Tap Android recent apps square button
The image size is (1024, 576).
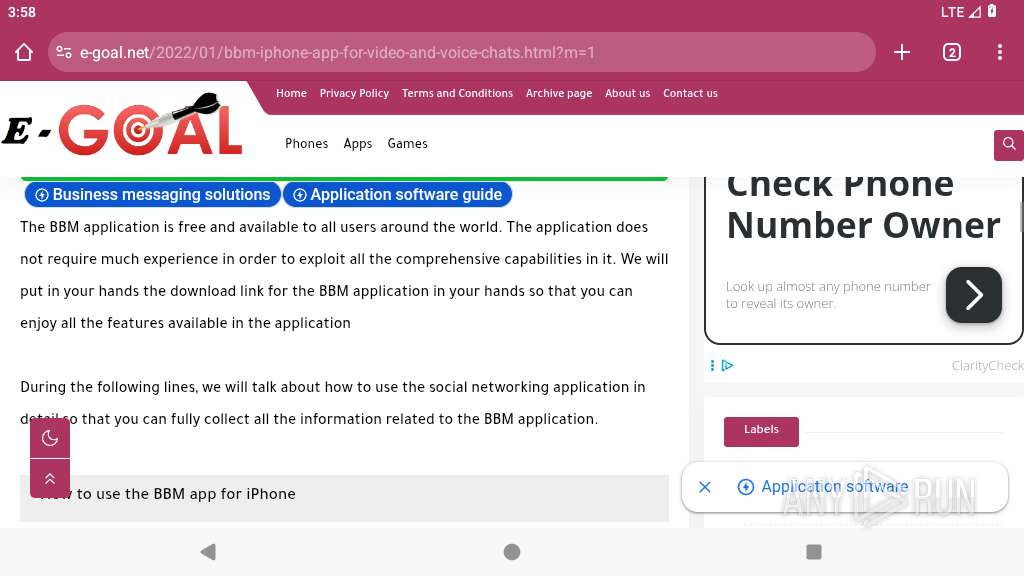(814, 552)
